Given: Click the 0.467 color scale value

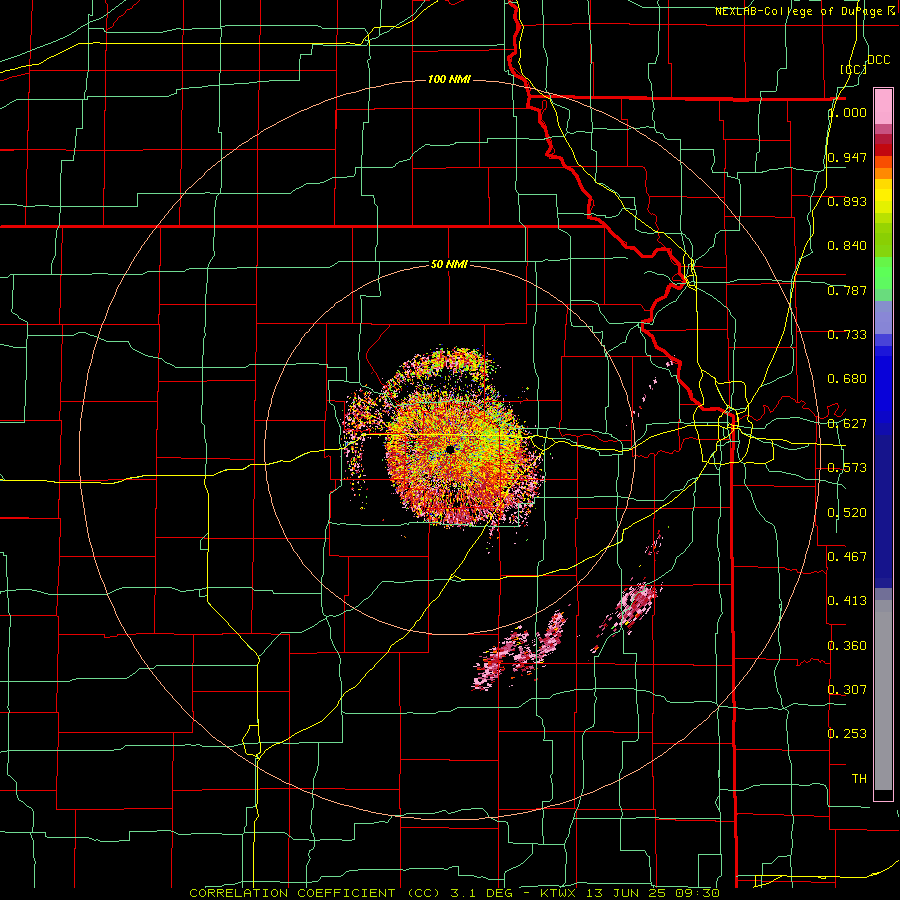Looking at the screenshot, I should click(847, 557).
